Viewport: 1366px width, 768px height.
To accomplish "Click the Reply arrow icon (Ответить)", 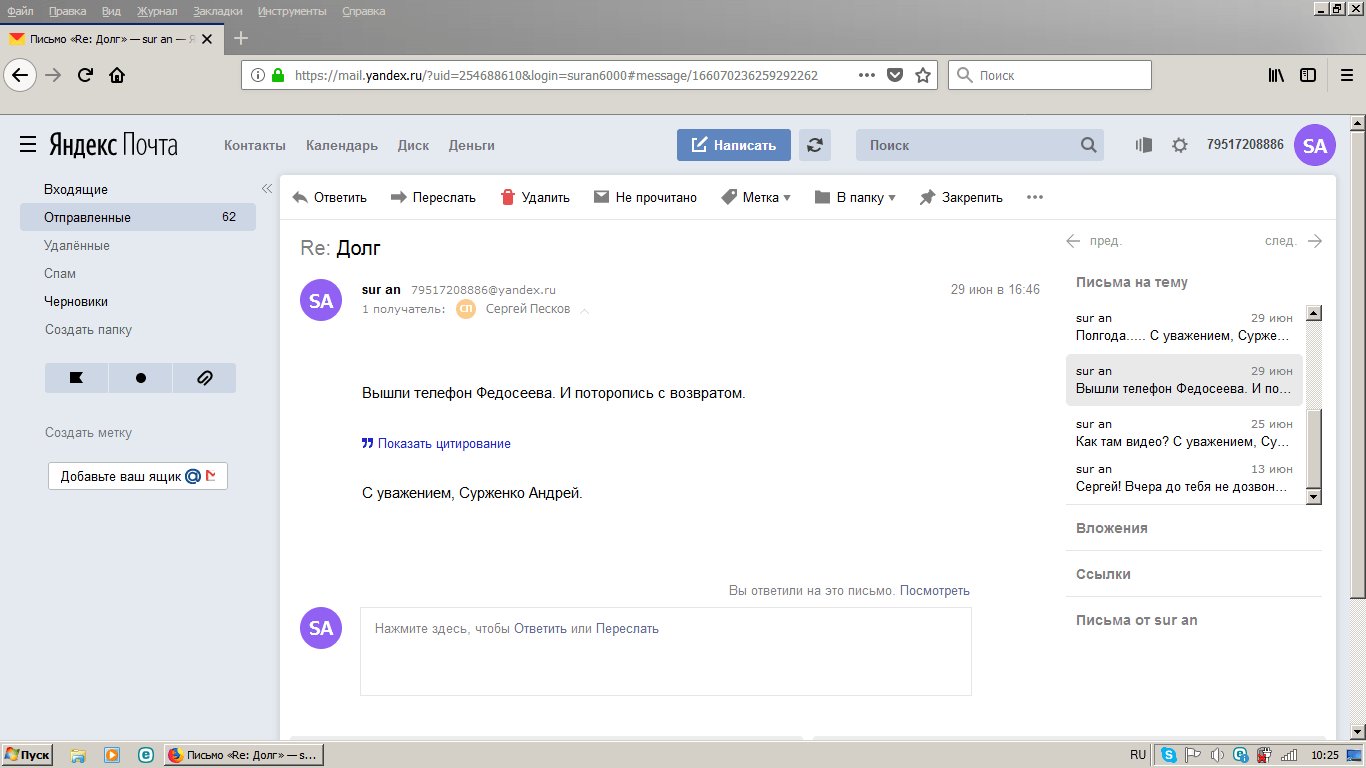I will pos(300,197).
